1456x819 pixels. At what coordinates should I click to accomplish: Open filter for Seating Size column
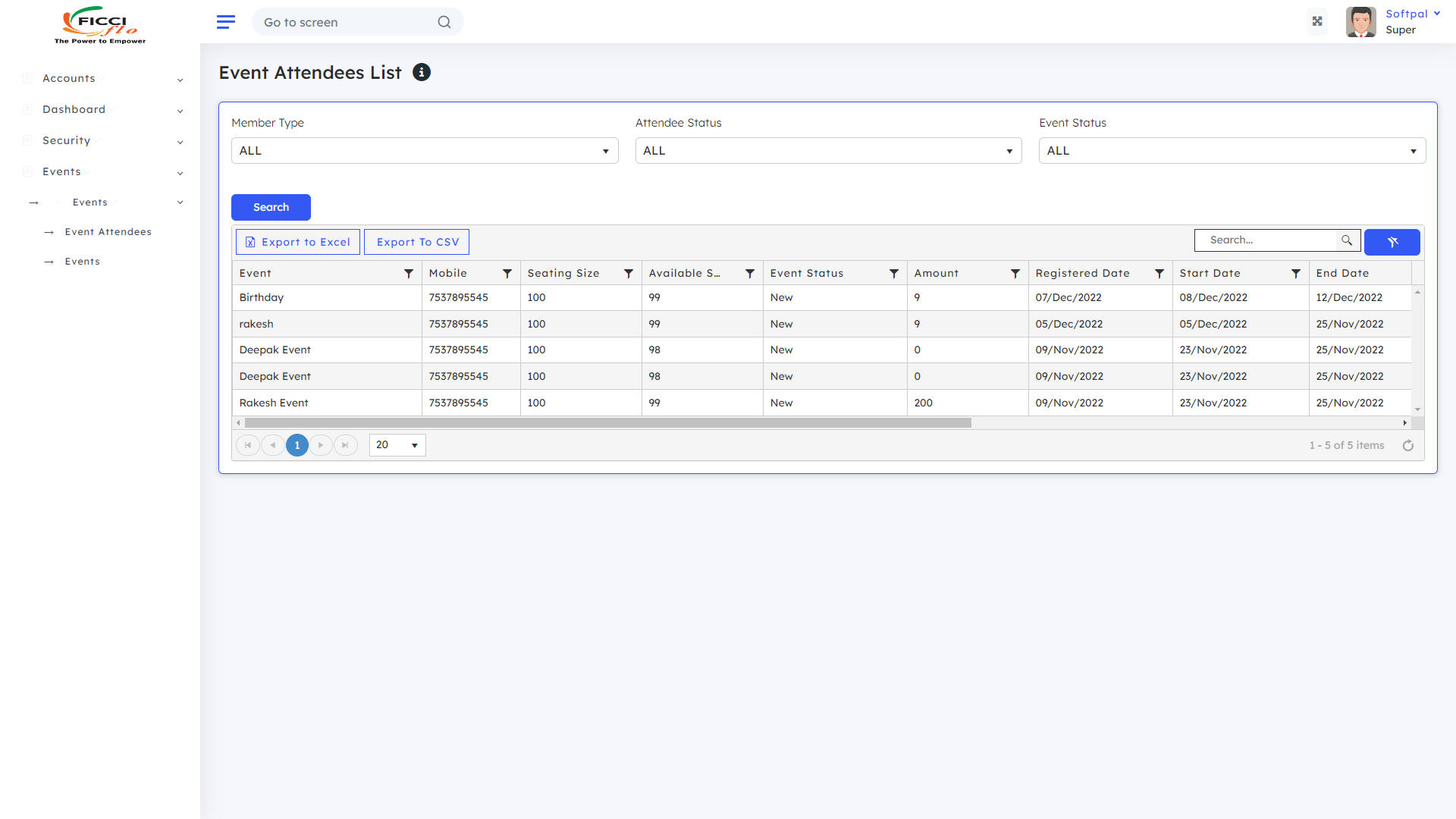tap(629, 274)
